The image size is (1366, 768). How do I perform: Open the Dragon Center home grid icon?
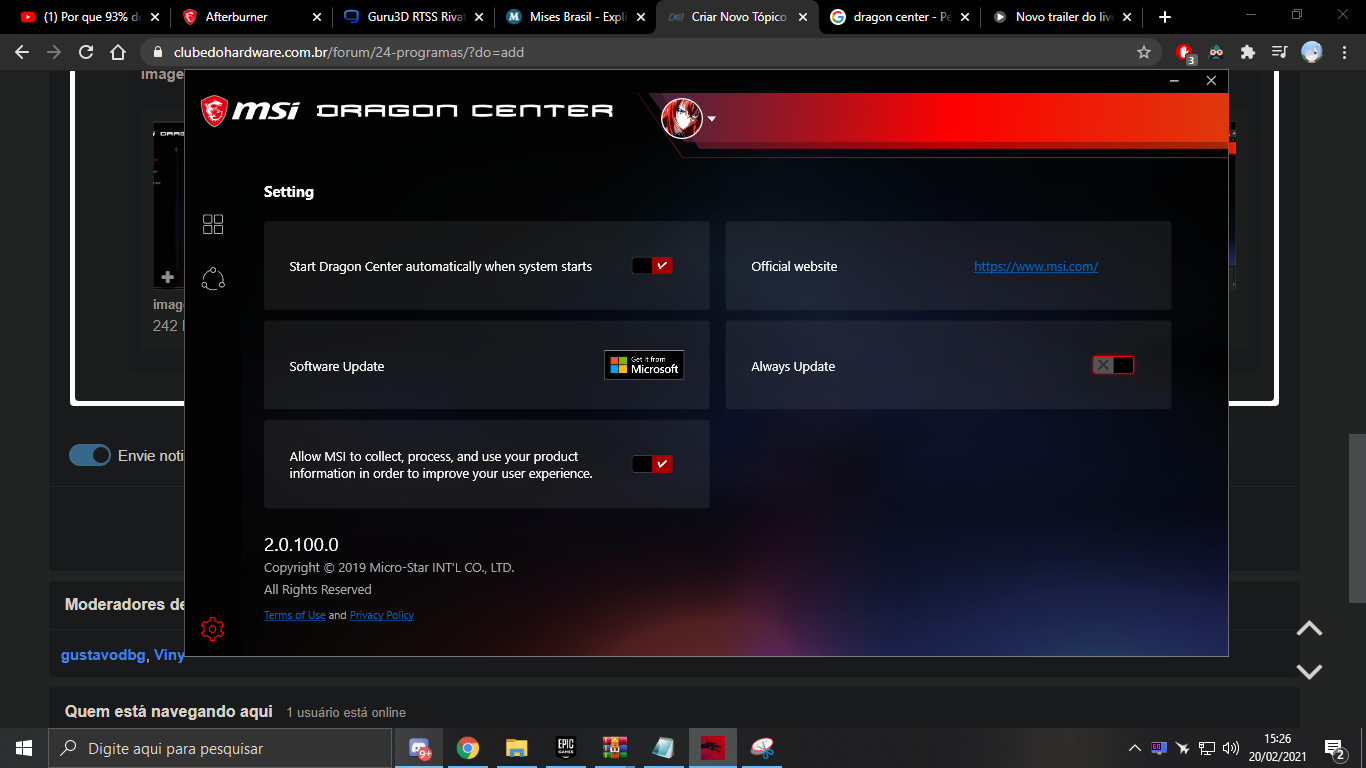[213, 224]
